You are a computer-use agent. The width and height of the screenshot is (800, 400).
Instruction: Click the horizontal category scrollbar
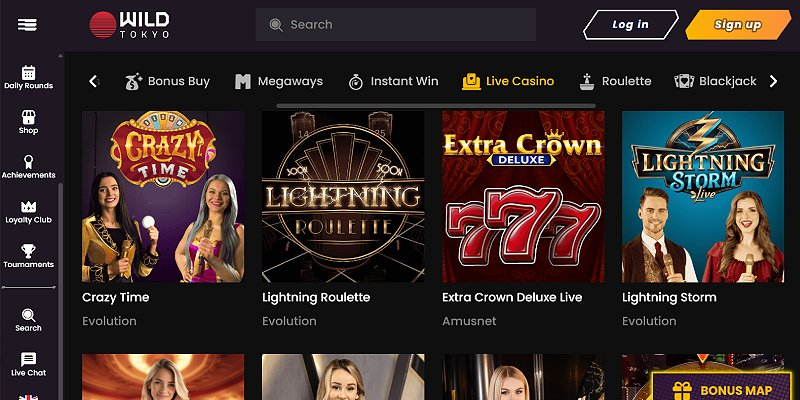436,106
